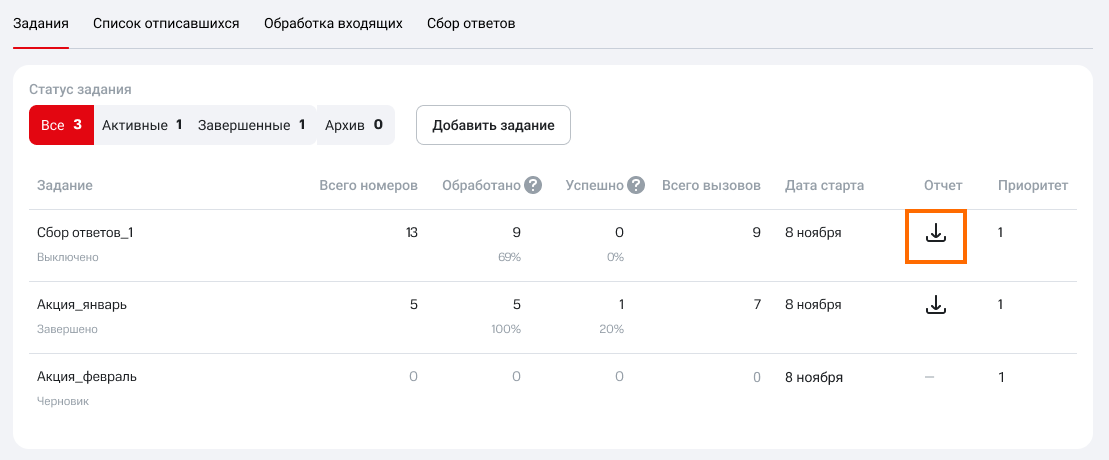The image size is (1109, 460).
Task: Download report for Сбор ответов_1
Action: (x=935, y=234)
